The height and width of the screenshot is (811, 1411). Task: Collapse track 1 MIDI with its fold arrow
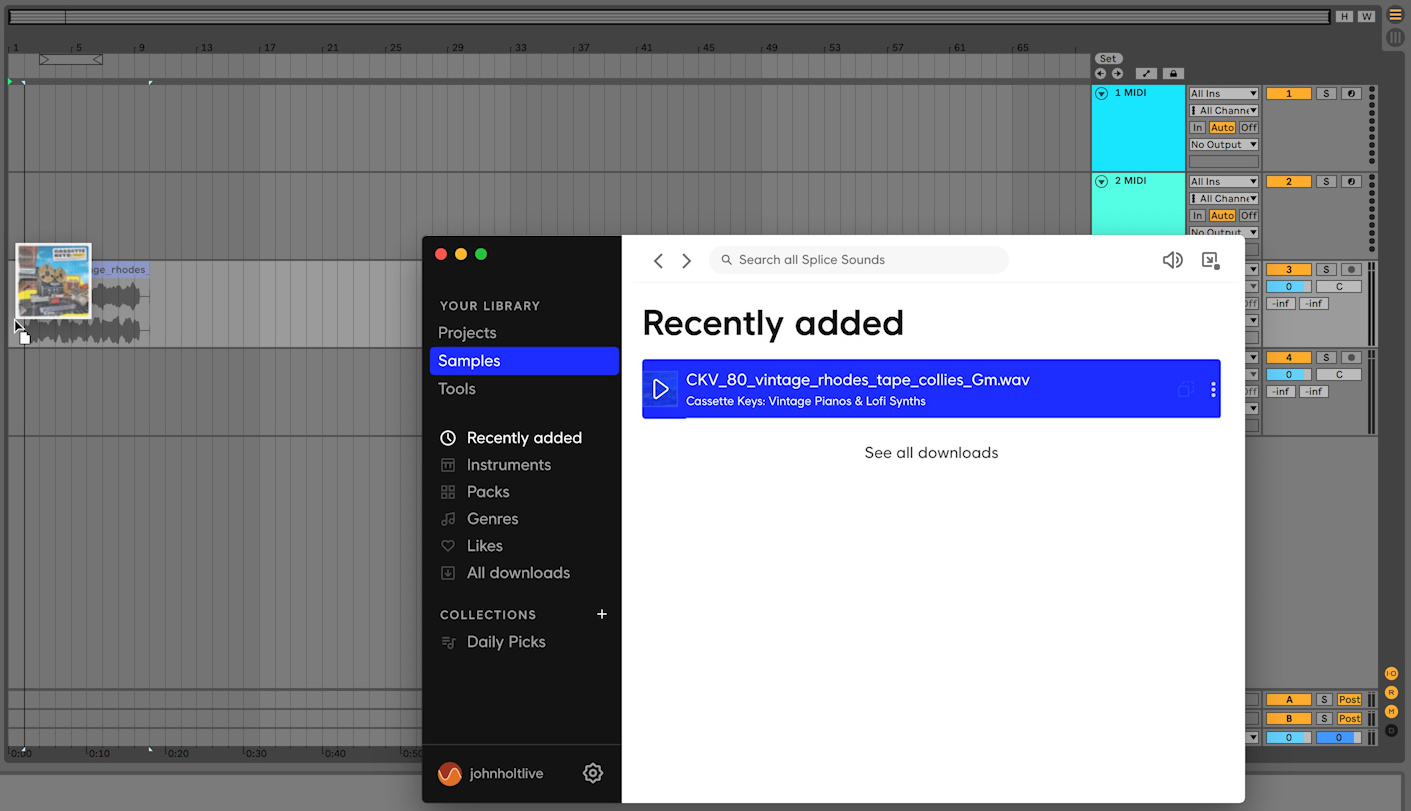(1102, 94)
